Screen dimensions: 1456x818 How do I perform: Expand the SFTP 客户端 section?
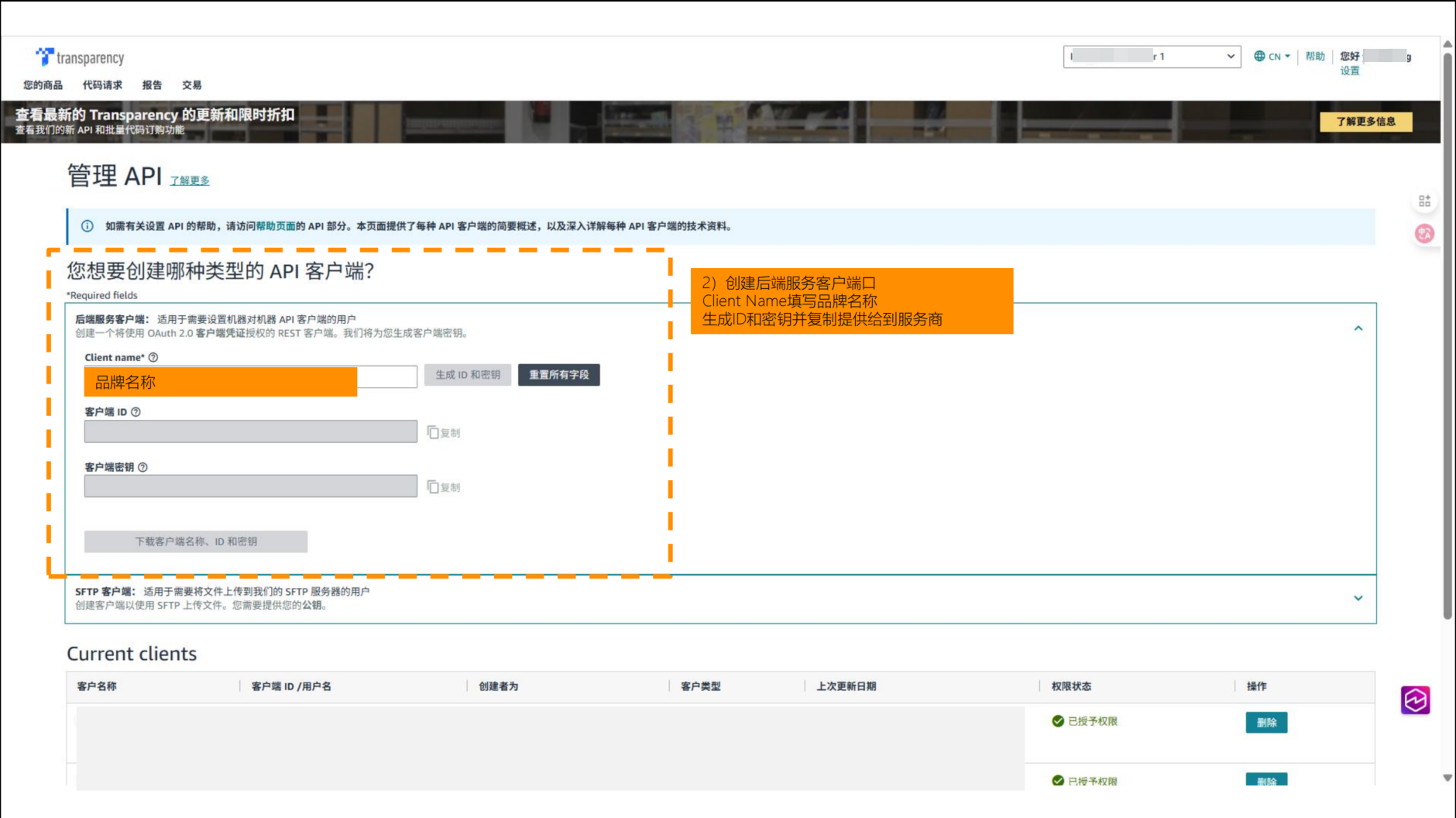click(x=1358, y=598)
